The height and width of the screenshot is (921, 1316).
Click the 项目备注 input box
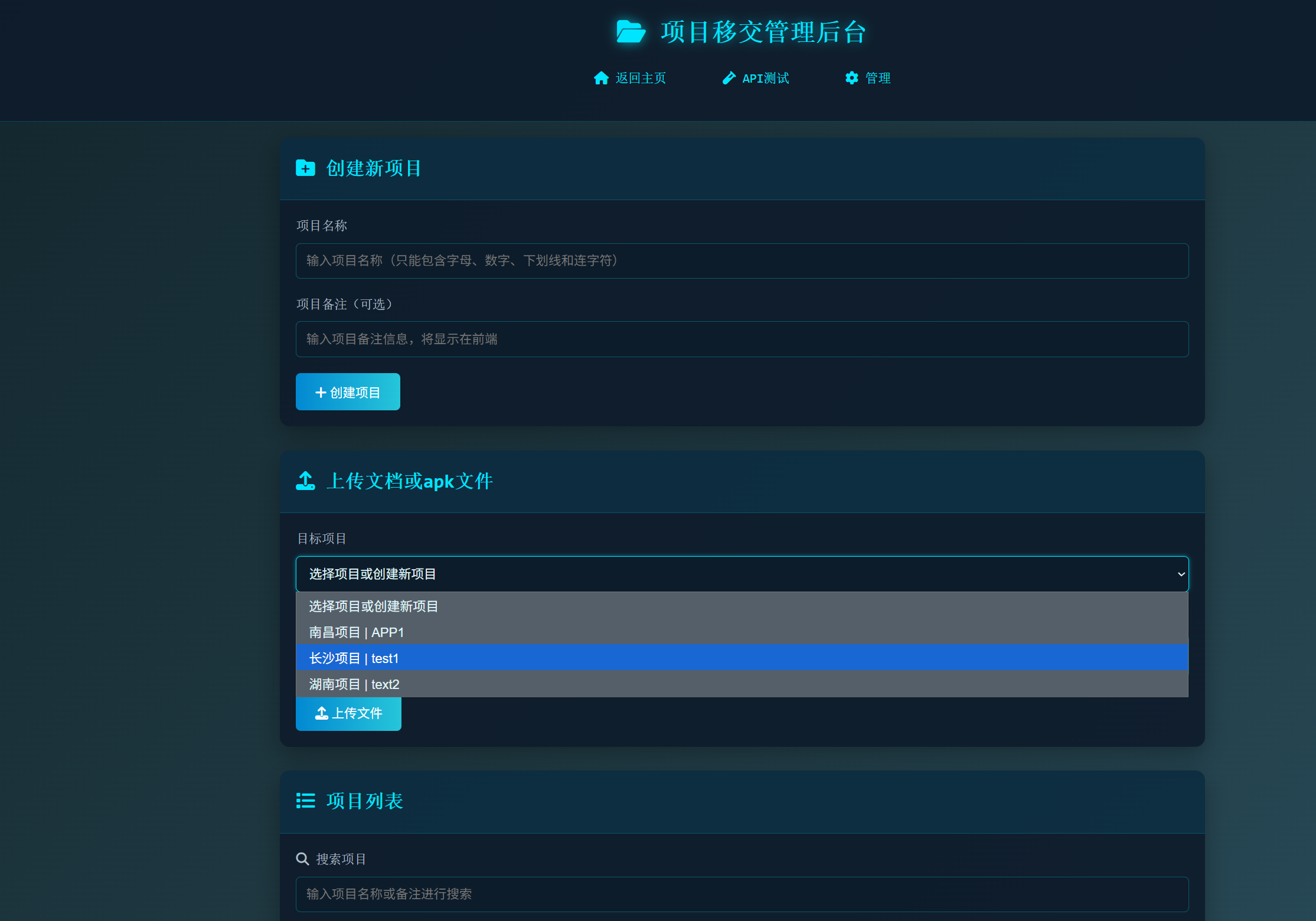[x=742, y=339]
